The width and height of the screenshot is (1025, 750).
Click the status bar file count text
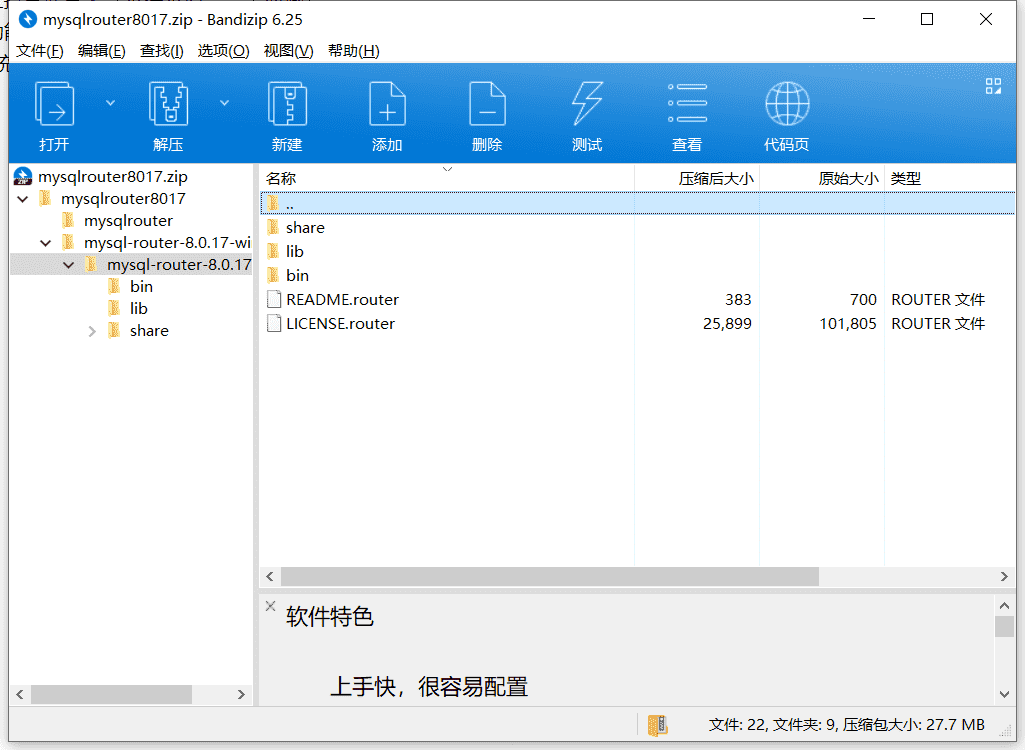847,724
